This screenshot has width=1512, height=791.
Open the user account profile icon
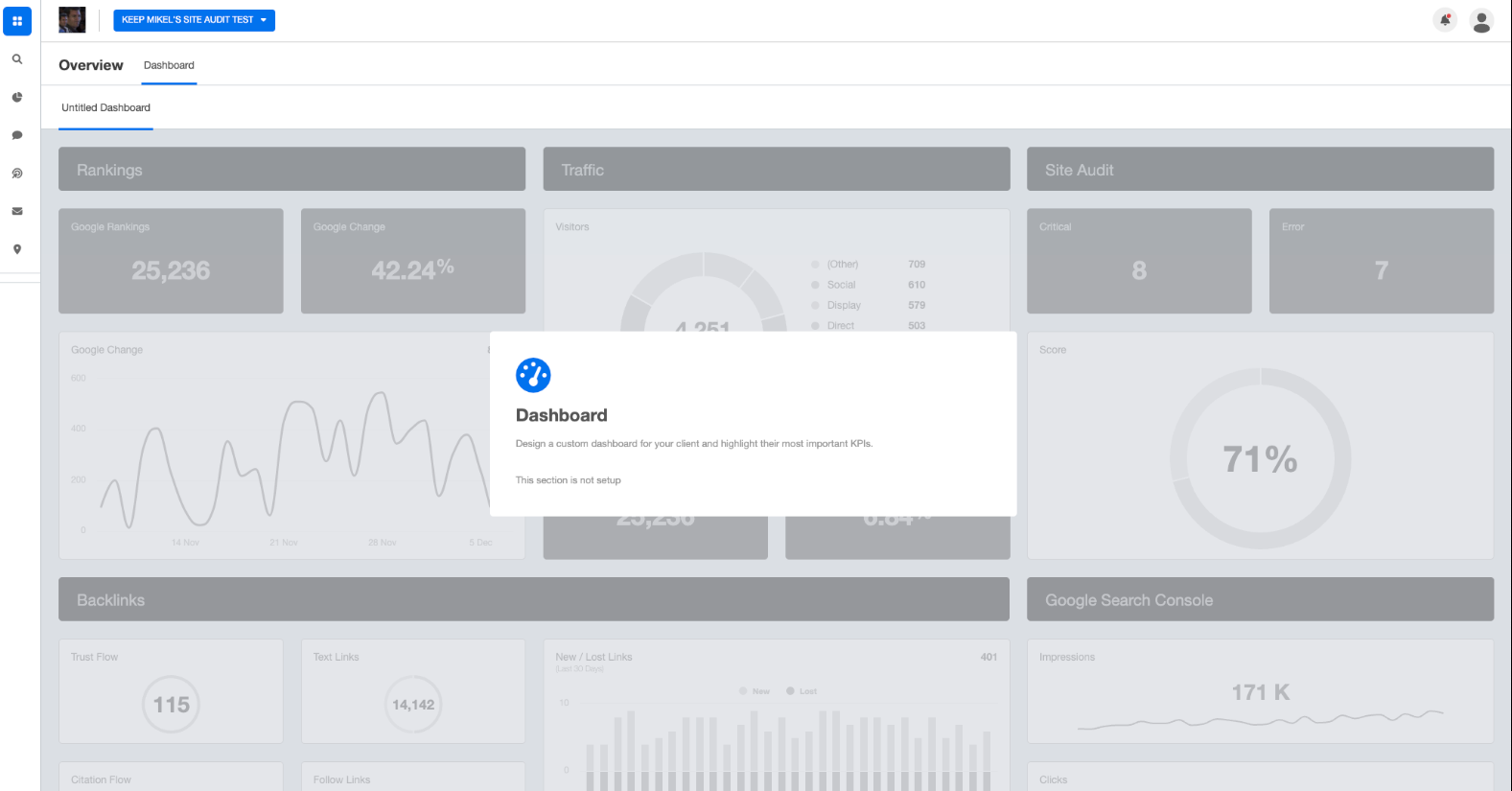tap(1481, 20)
